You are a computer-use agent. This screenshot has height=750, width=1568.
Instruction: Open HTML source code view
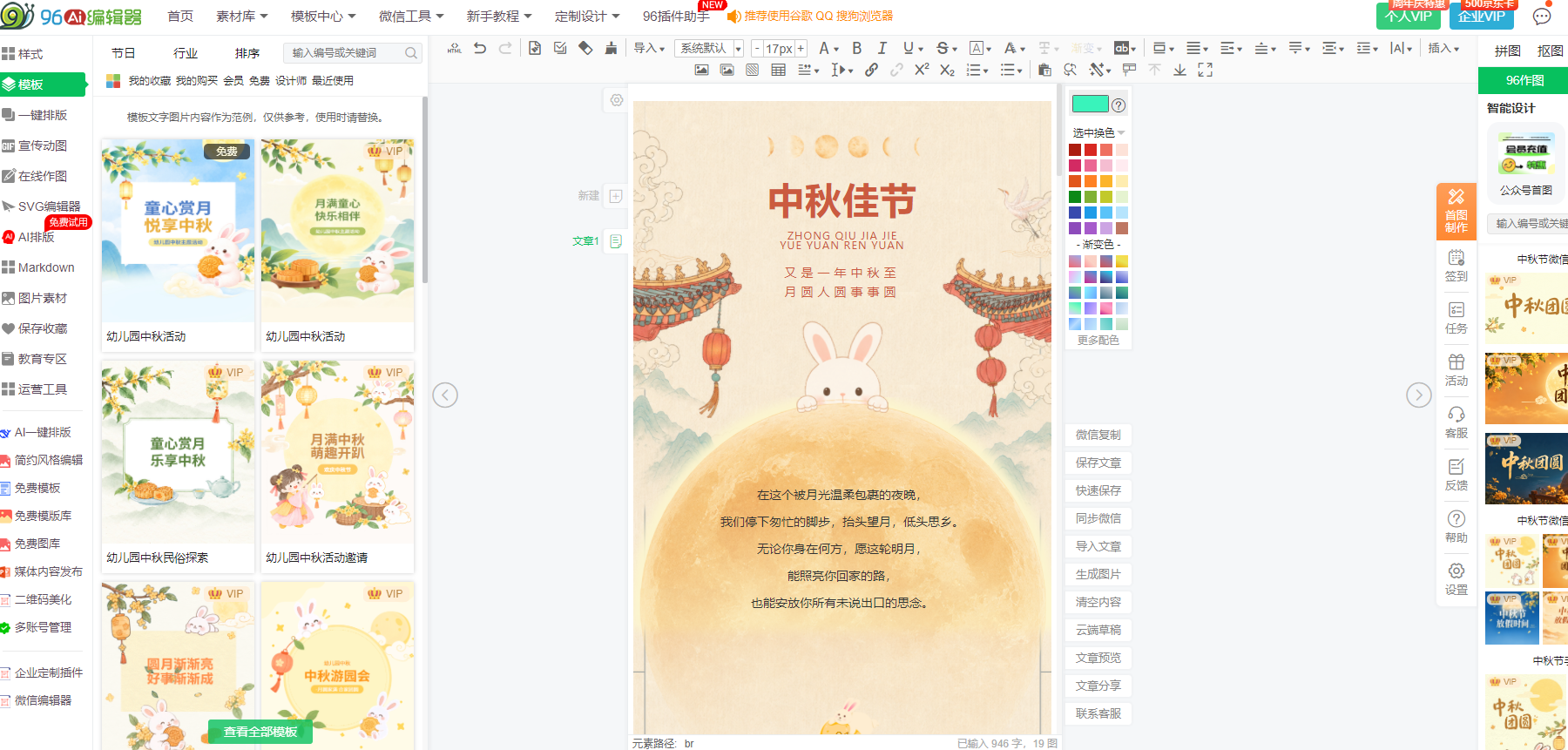click(454, 49)
